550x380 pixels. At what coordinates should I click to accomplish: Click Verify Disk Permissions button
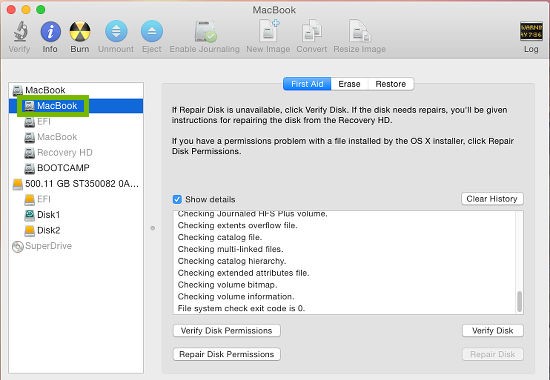pyautogui.click(x=227, y=331)
